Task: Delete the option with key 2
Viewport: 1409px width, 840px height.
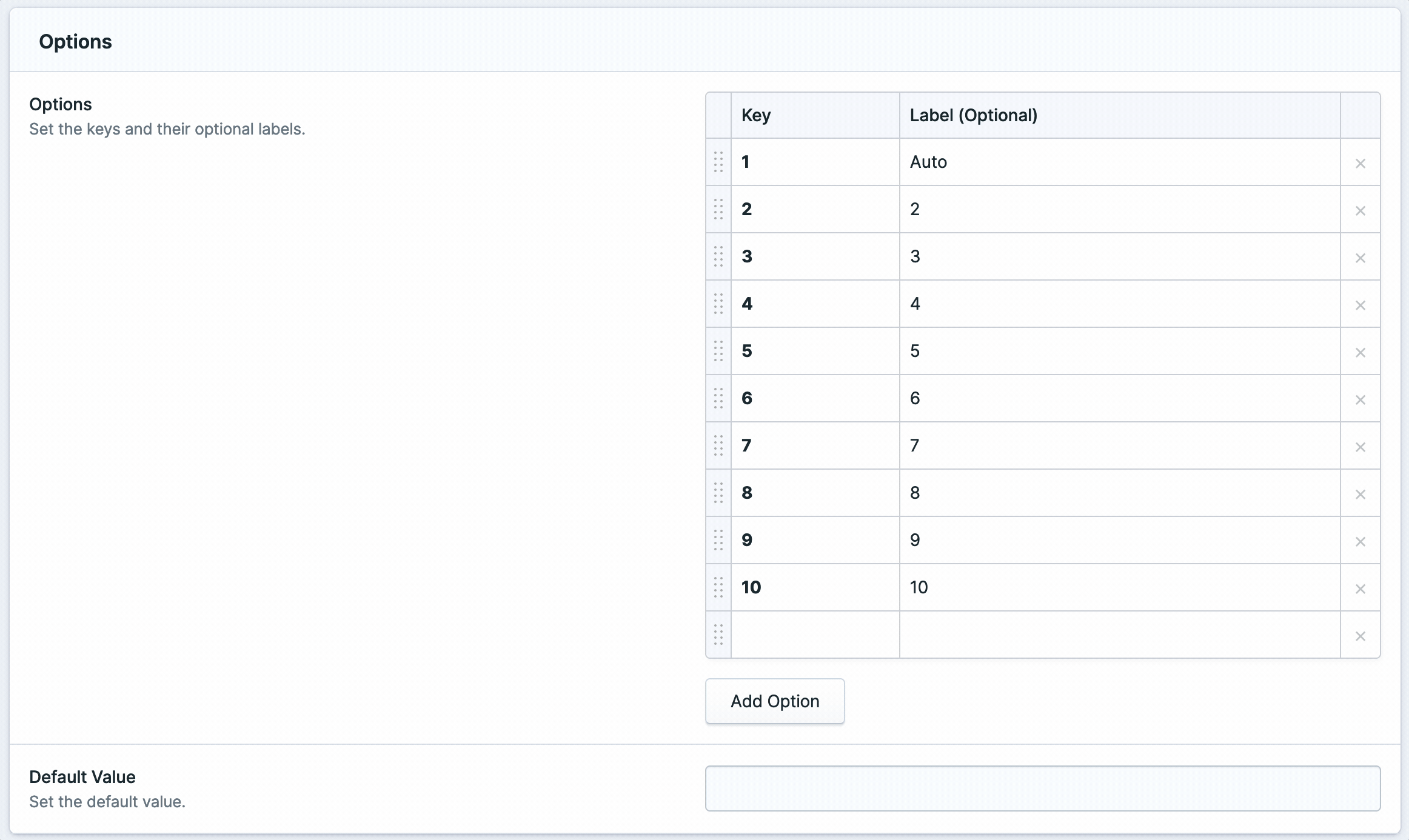Action: click(1360, 210)
